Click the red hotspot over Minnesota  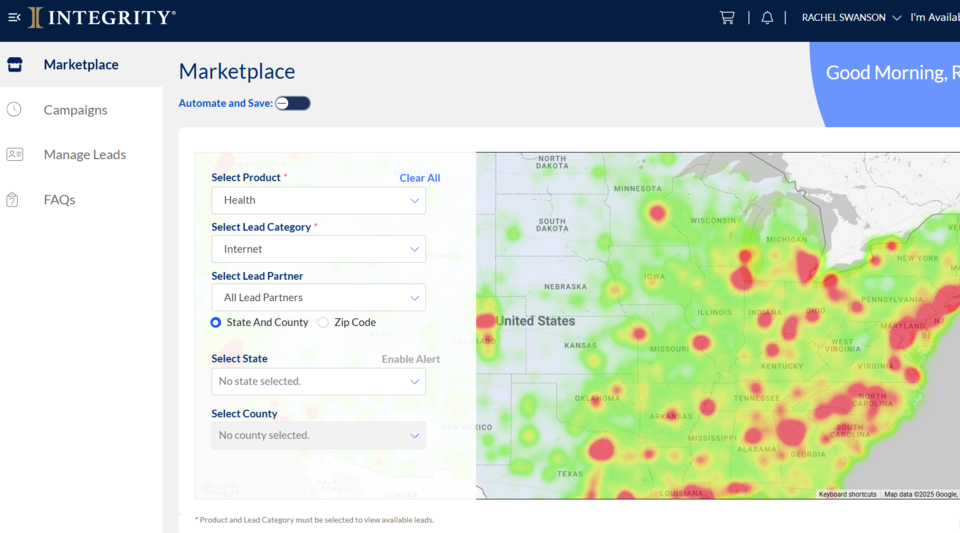click(x=658, y=213)
